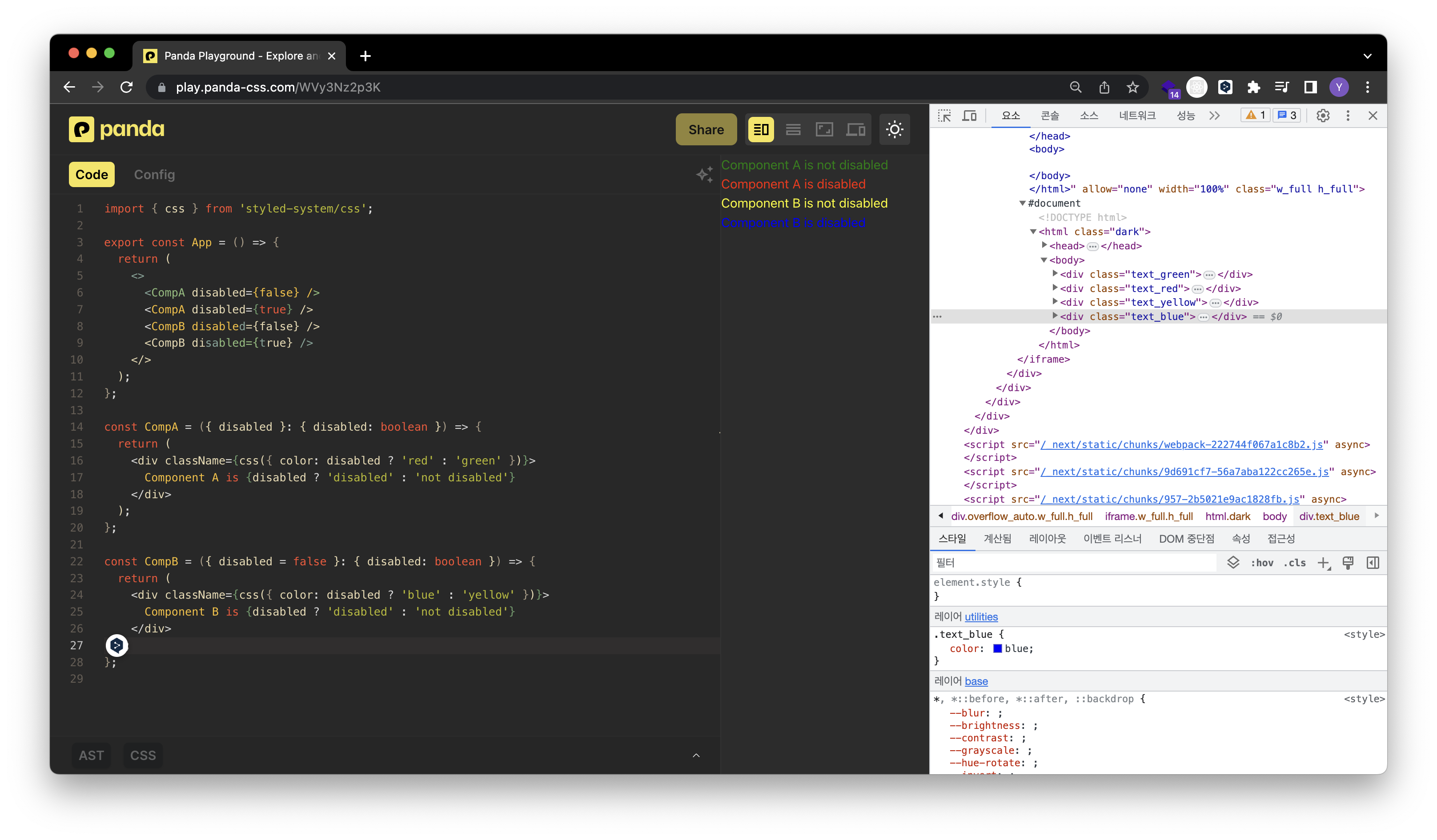Image resolution: width=1437 pixels, height=840 pixels.
Task: Open the Config tab in the playground
Action: [154, 174]
